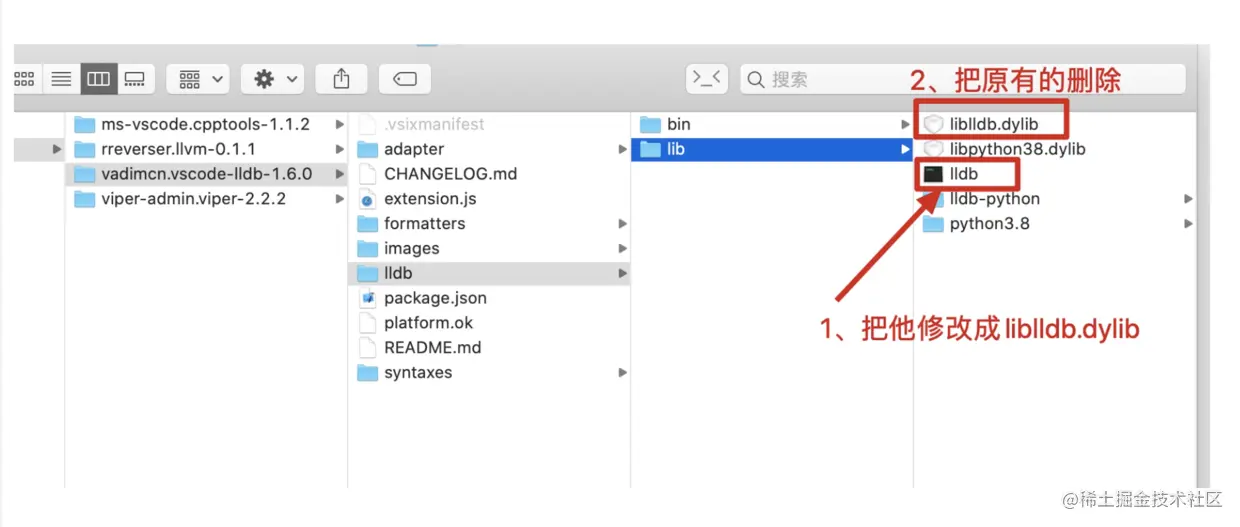
Task: Open the group-by arrangement dropdown
Action: click(x=198, y=79)
